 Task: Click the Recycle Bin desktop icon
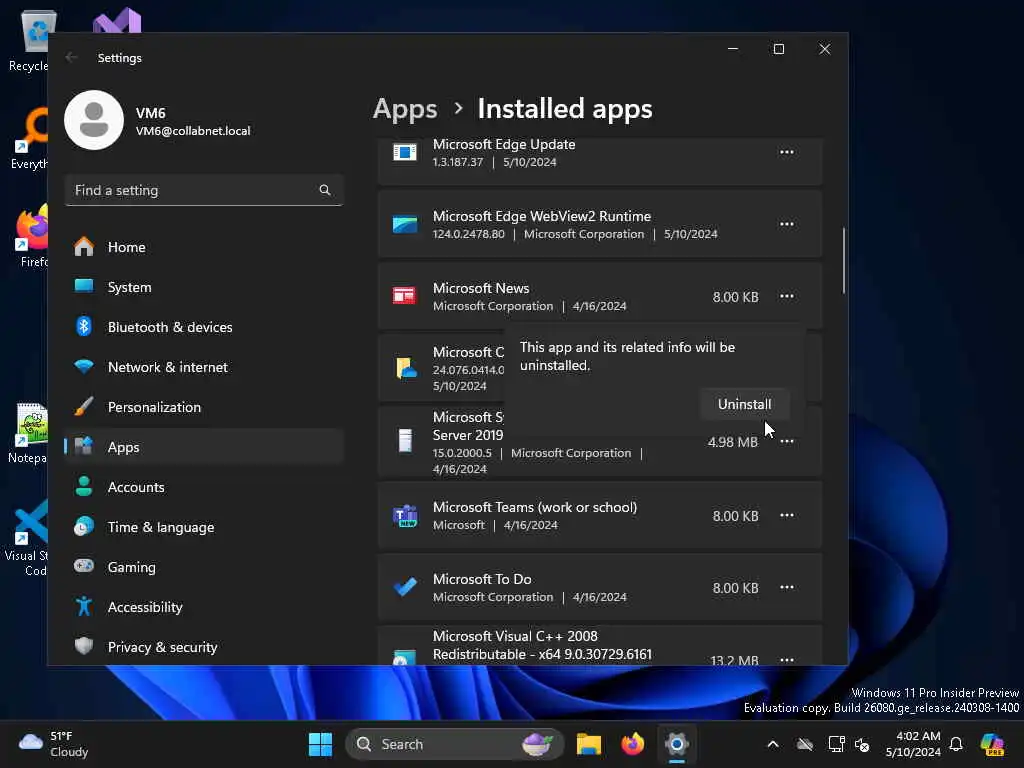point(31,40)
